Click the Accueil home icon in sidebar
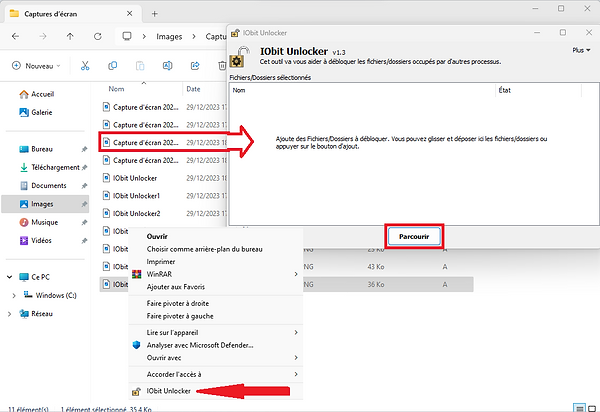The width and height of the screenshot is (600, 412). pos(24,94)
